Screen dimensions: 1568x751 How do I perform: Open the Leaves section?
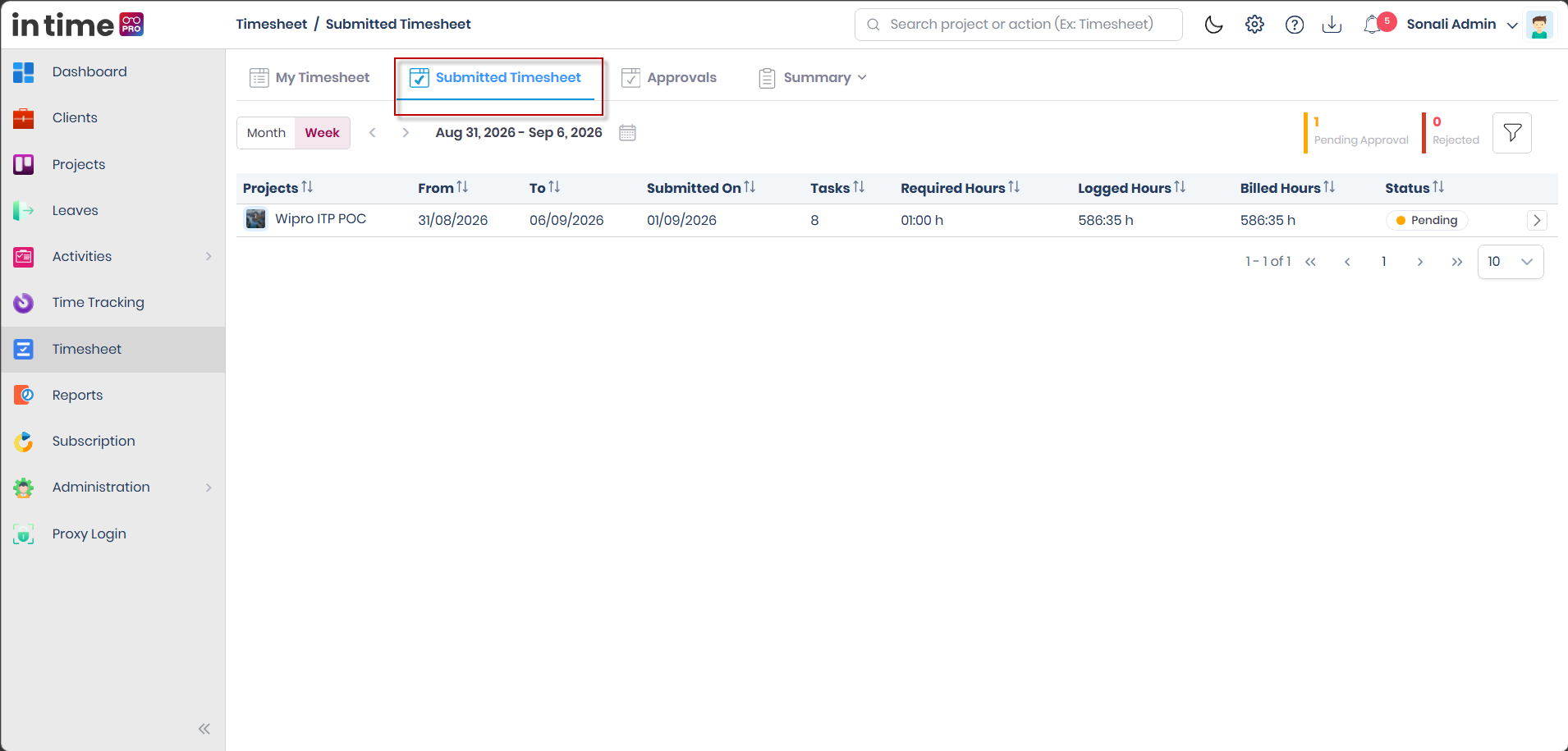(112, 210)
